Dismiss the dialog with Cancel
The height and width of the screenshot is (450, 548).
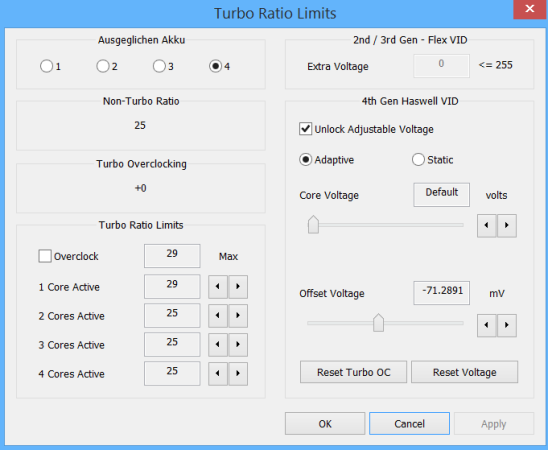(409, 424)
